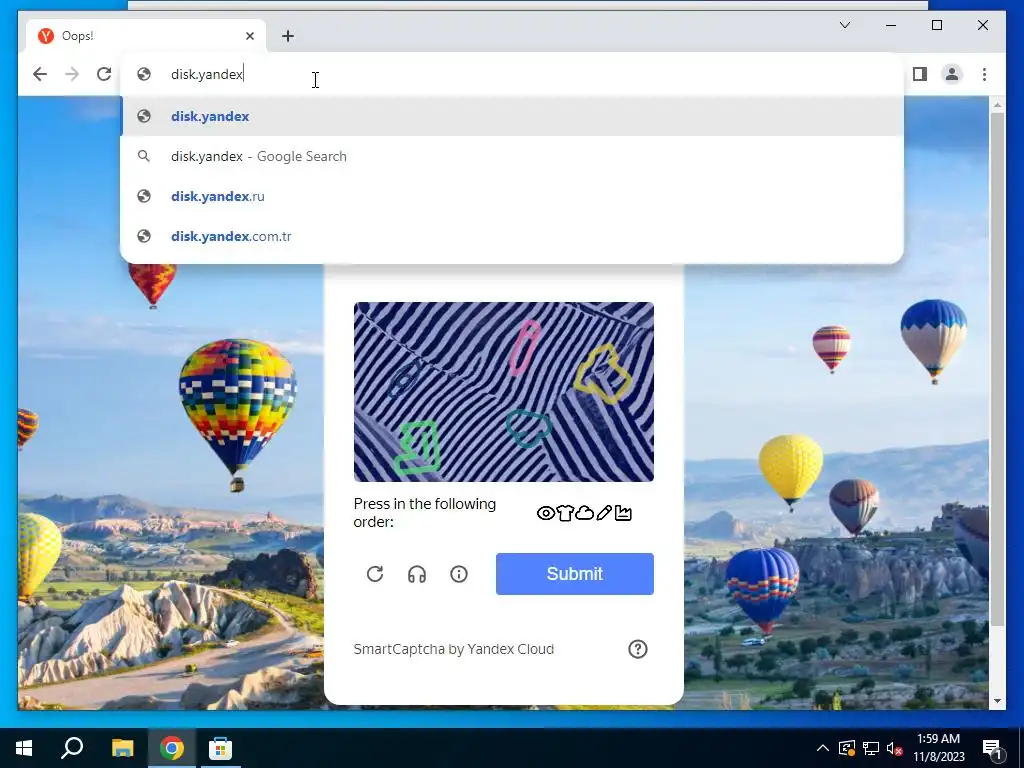The width and height of the screenshot is (1024, 768).
Task: Click the t-shirt icon in order hint
Action: (x=566, y=513)
